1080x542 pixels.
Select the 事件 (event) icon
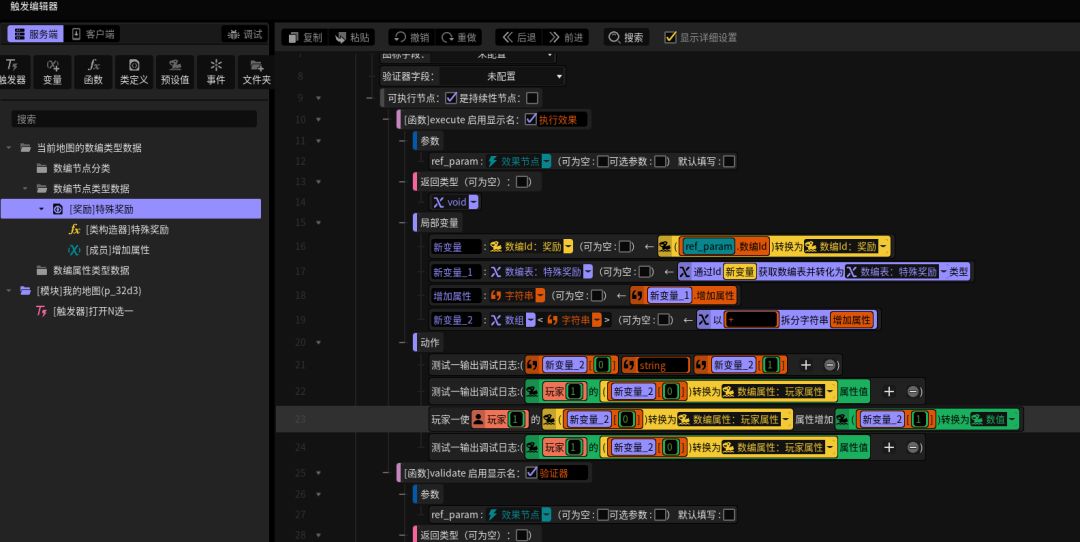[216, 70]
